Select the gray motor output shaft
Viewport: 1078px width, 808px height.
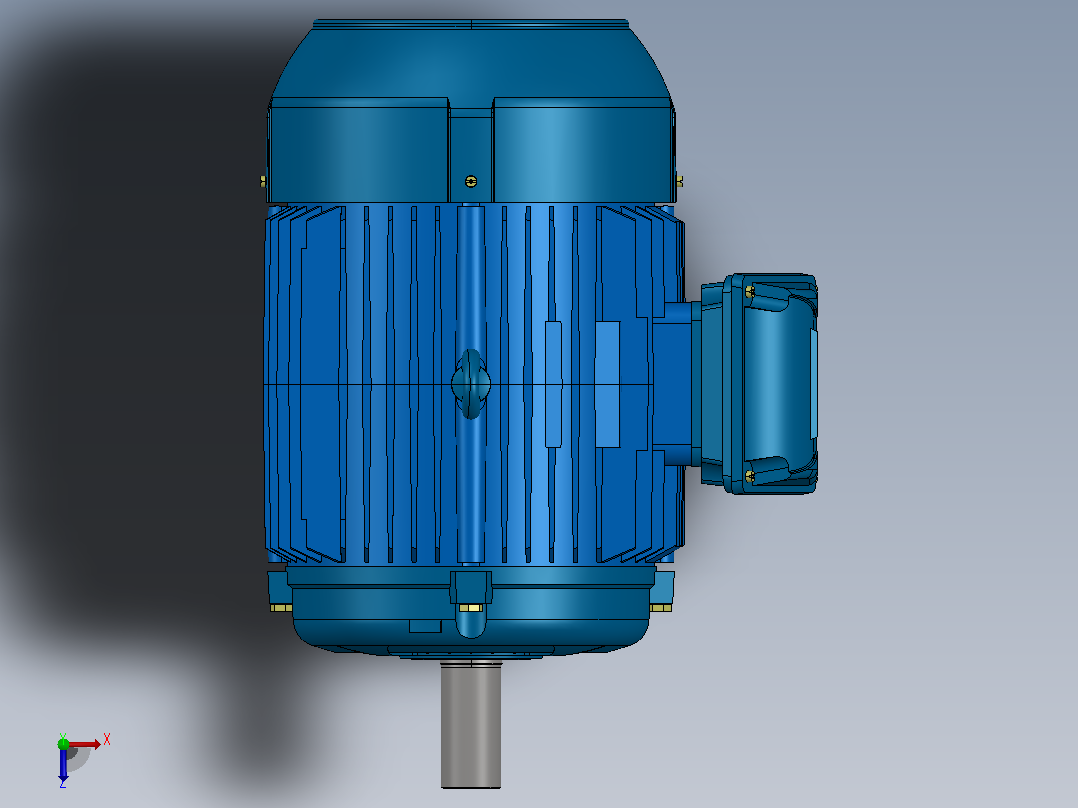click(471, 724)
